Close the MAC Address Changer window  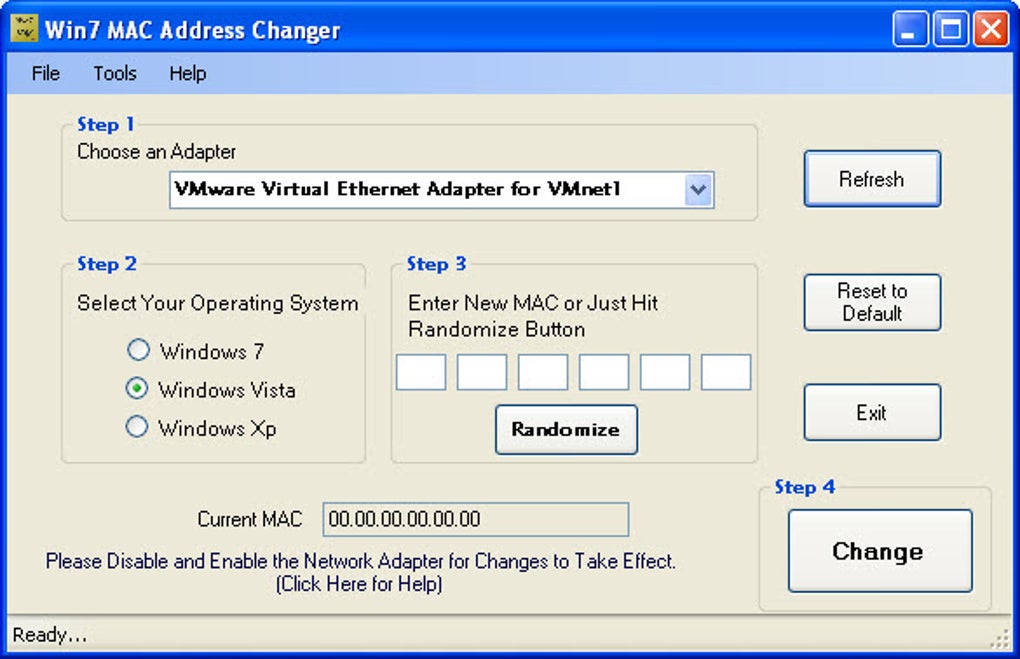991,29
